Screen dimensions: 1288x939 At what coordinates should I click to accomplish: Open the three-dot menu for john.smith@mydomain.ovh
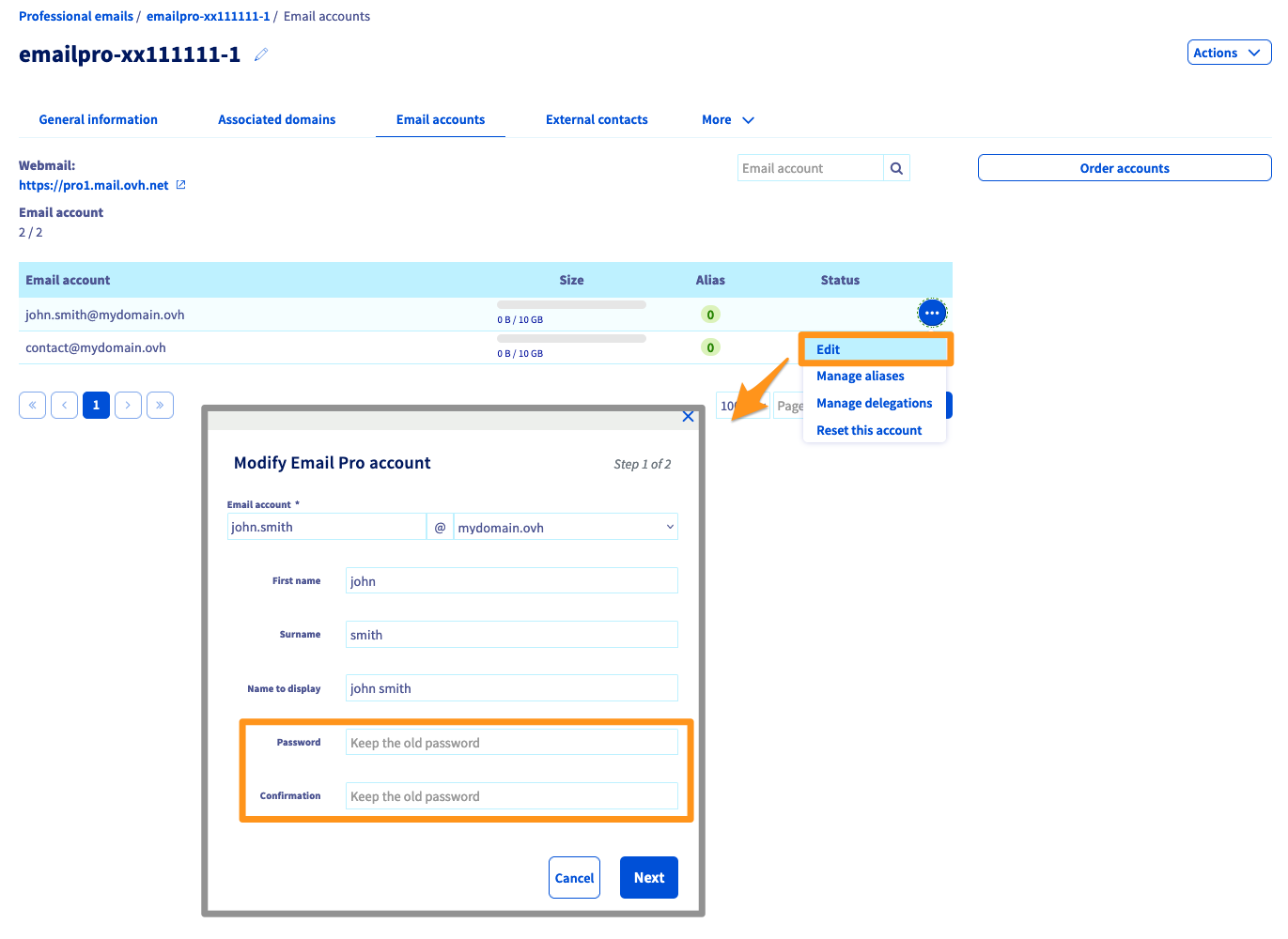coord(931,313)
